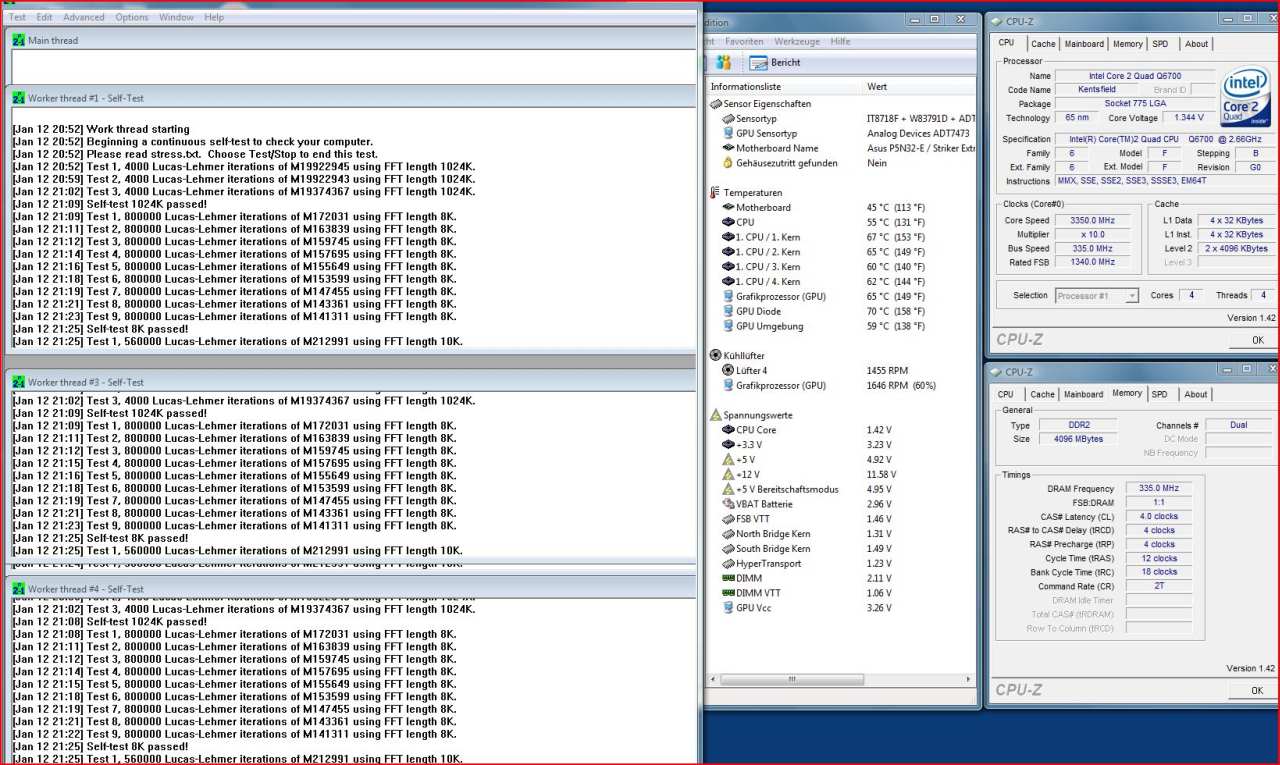This screenshot has width=1280, height=765.
Task: Select the North Bridge Kern icon
Action: 727,534
